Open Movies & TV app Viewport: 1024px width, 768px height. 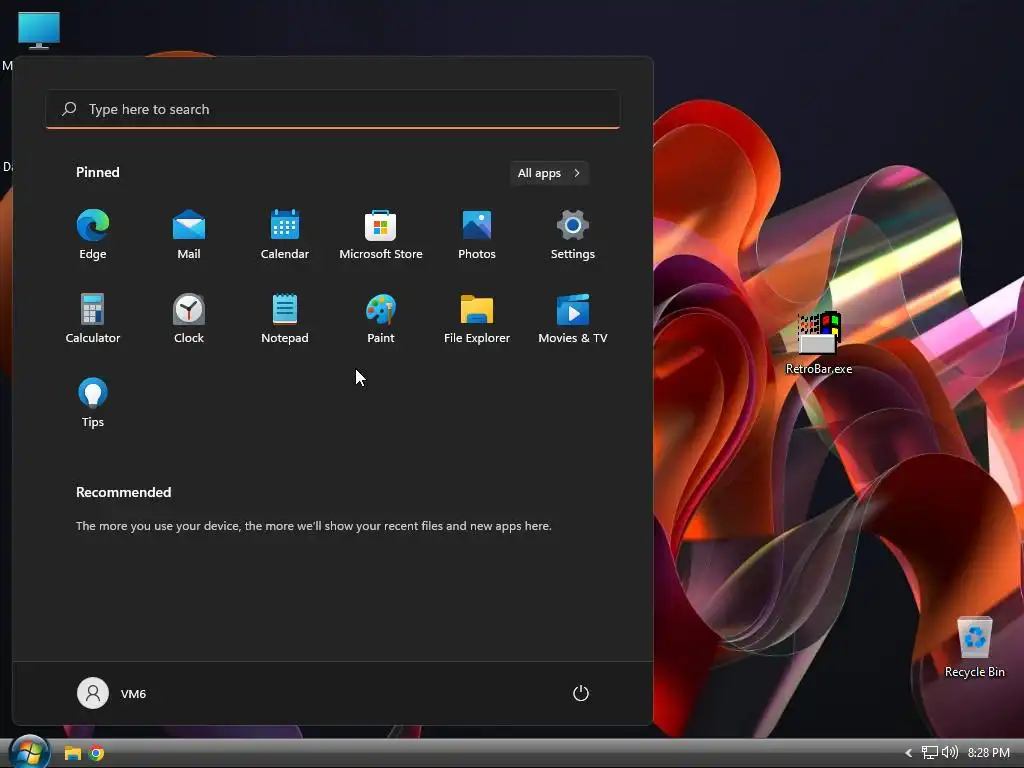573,319
